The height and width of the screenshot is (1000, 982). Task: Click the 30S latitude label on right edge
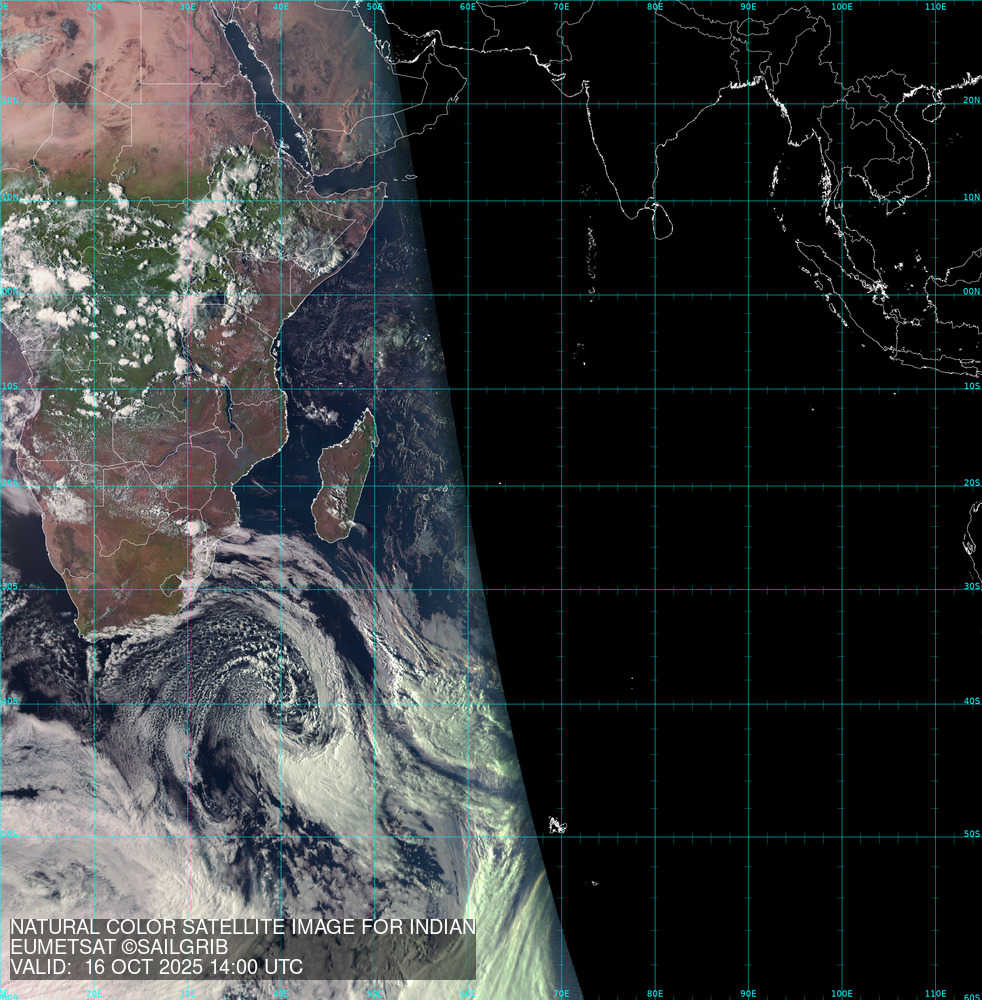970,586
